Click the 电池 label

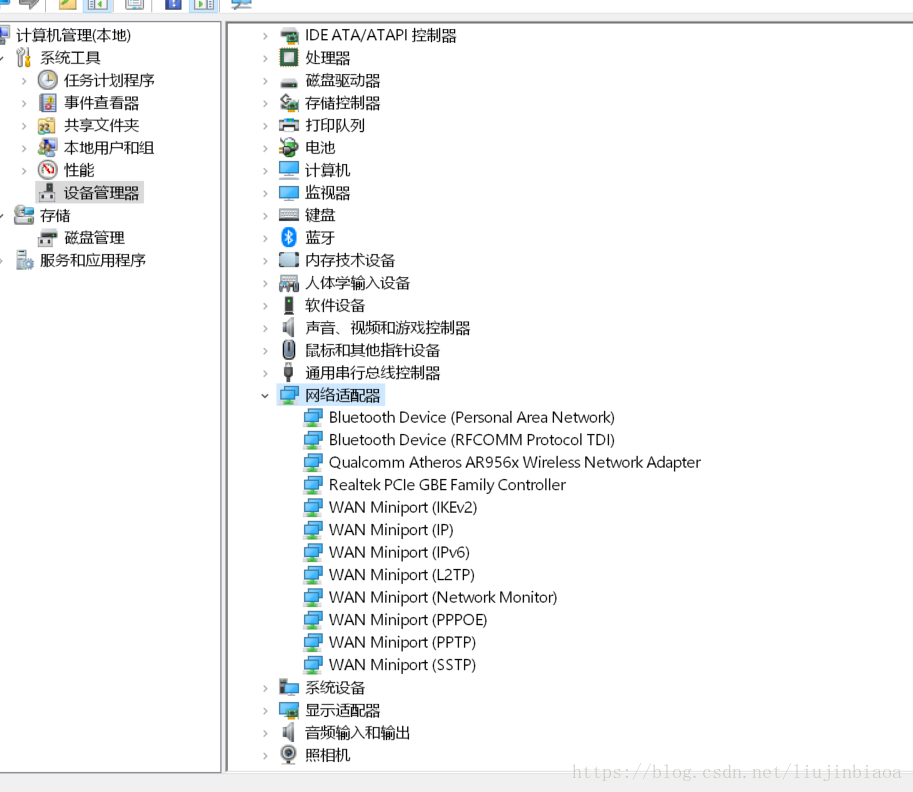coord(320,147)
